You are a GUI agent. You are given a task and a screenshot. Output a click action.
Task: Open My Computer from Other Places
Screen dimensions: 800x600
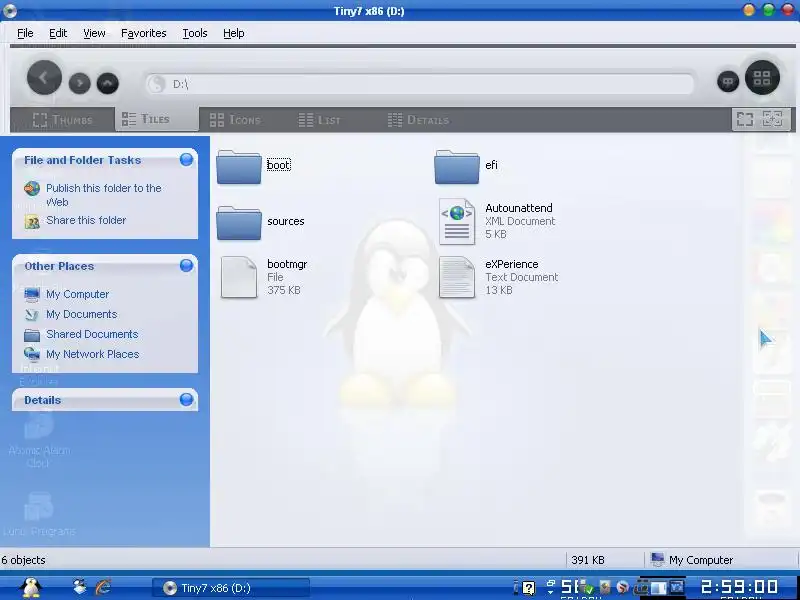tap(78, 294)
